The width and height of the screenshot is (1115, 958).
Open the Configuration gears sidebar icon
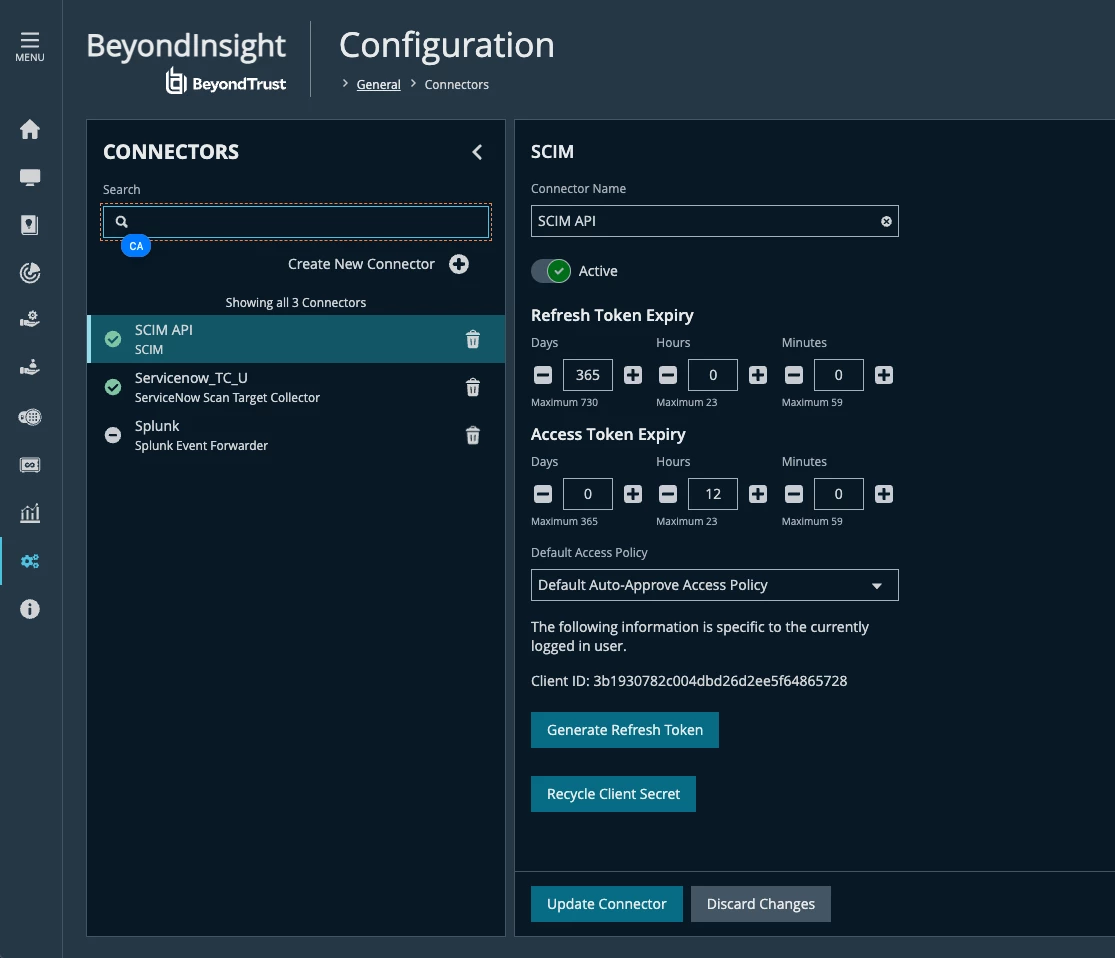[x=30, y=561]
